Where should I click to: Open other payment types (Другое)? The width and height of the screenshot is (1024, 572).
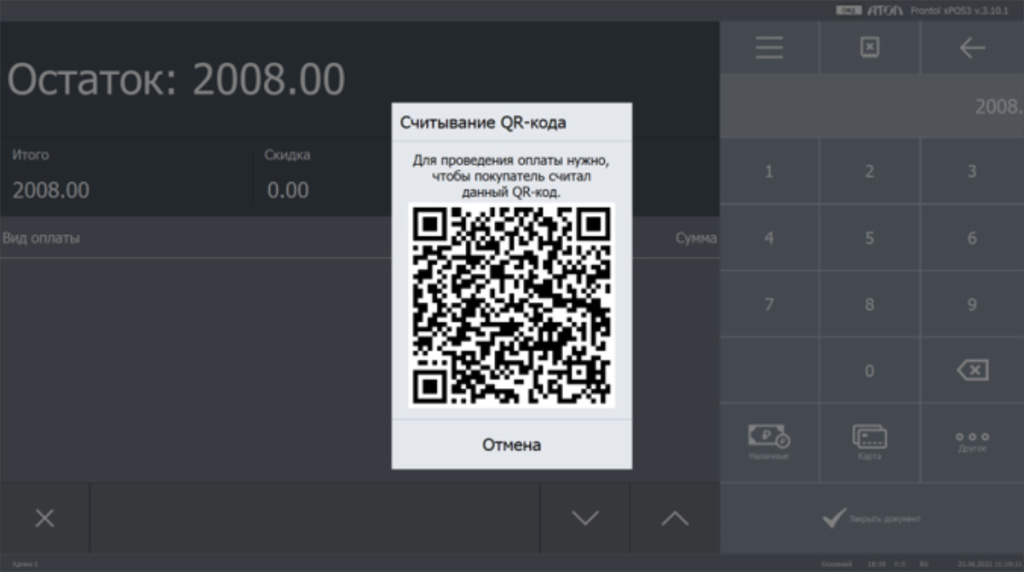[x=972, y=441]
